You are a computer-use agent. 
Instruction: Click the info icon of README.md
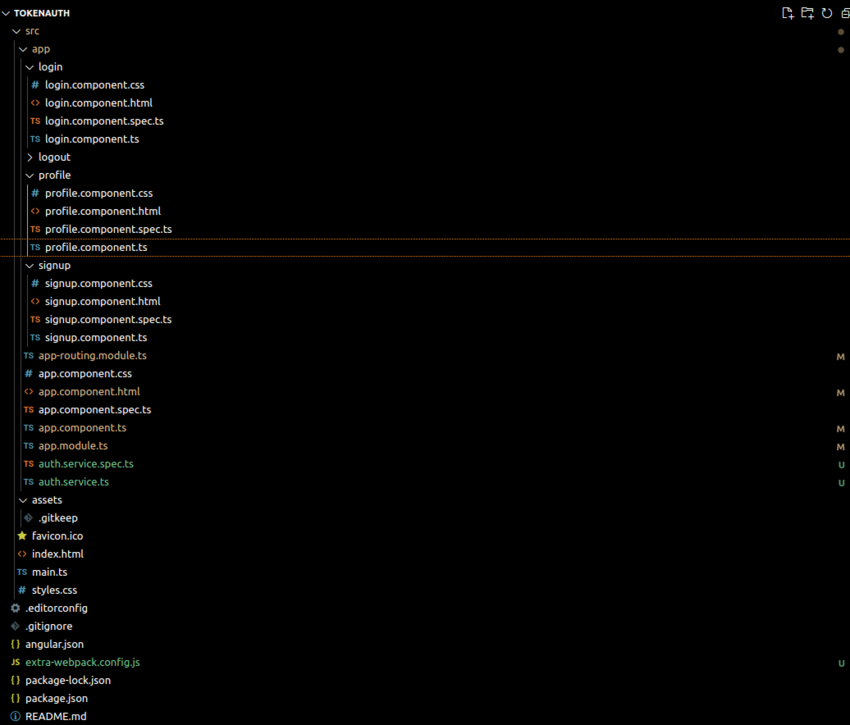tap(16, 716)
